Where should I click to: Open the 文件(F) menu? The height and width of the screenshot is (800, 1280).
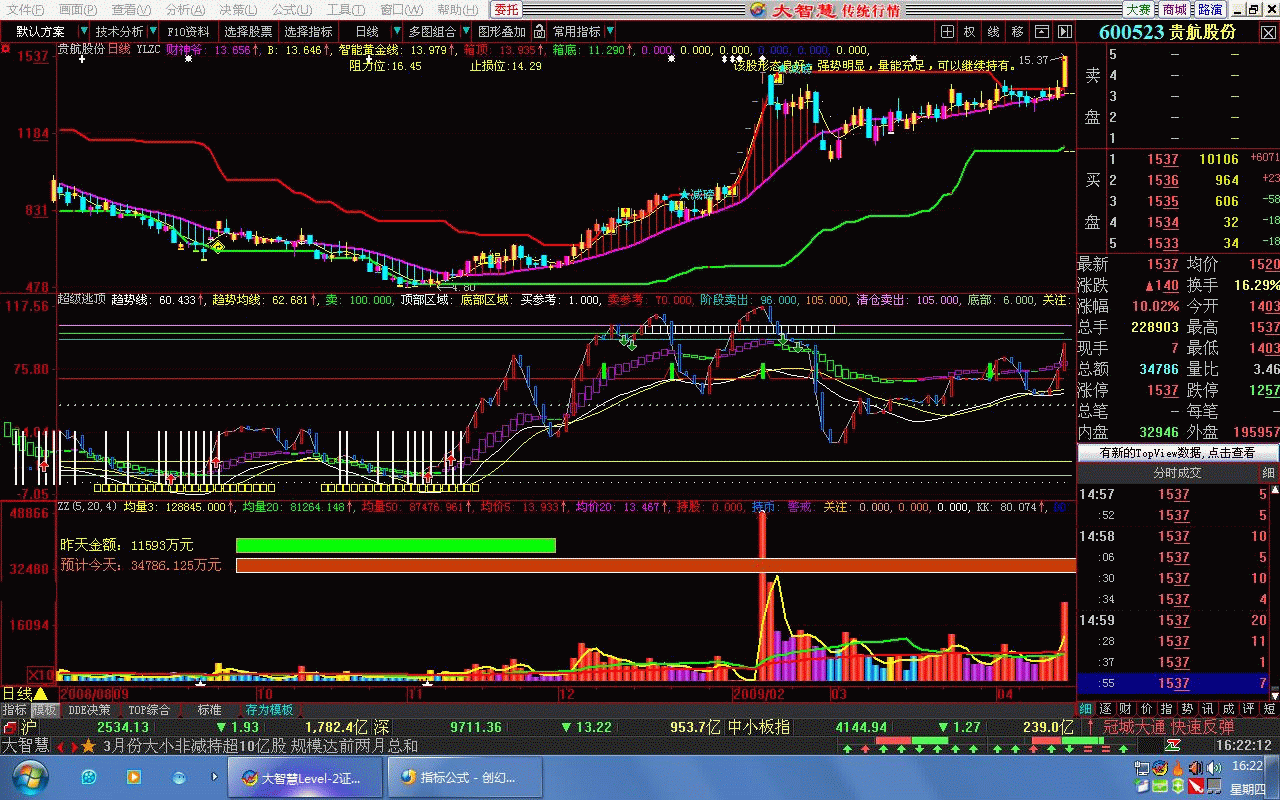pyautogui.click(x=25, y=10)
